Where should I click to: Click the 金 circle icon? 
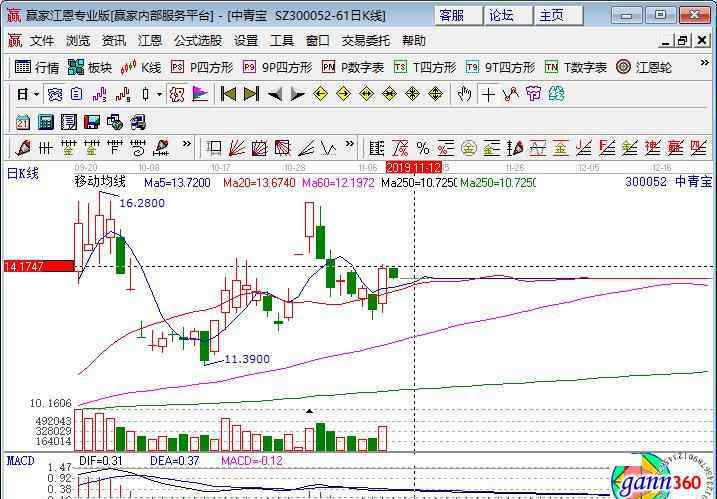pos(468,148)
